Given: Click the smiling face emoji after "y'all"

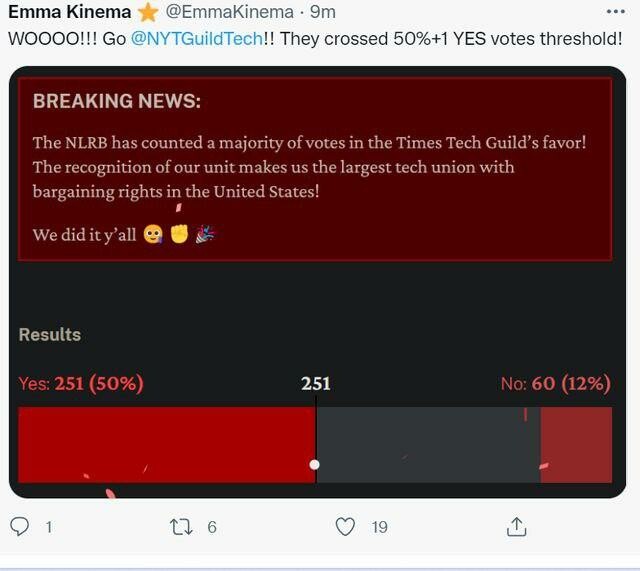Looking at the screenshot, I should click(153, 235).
